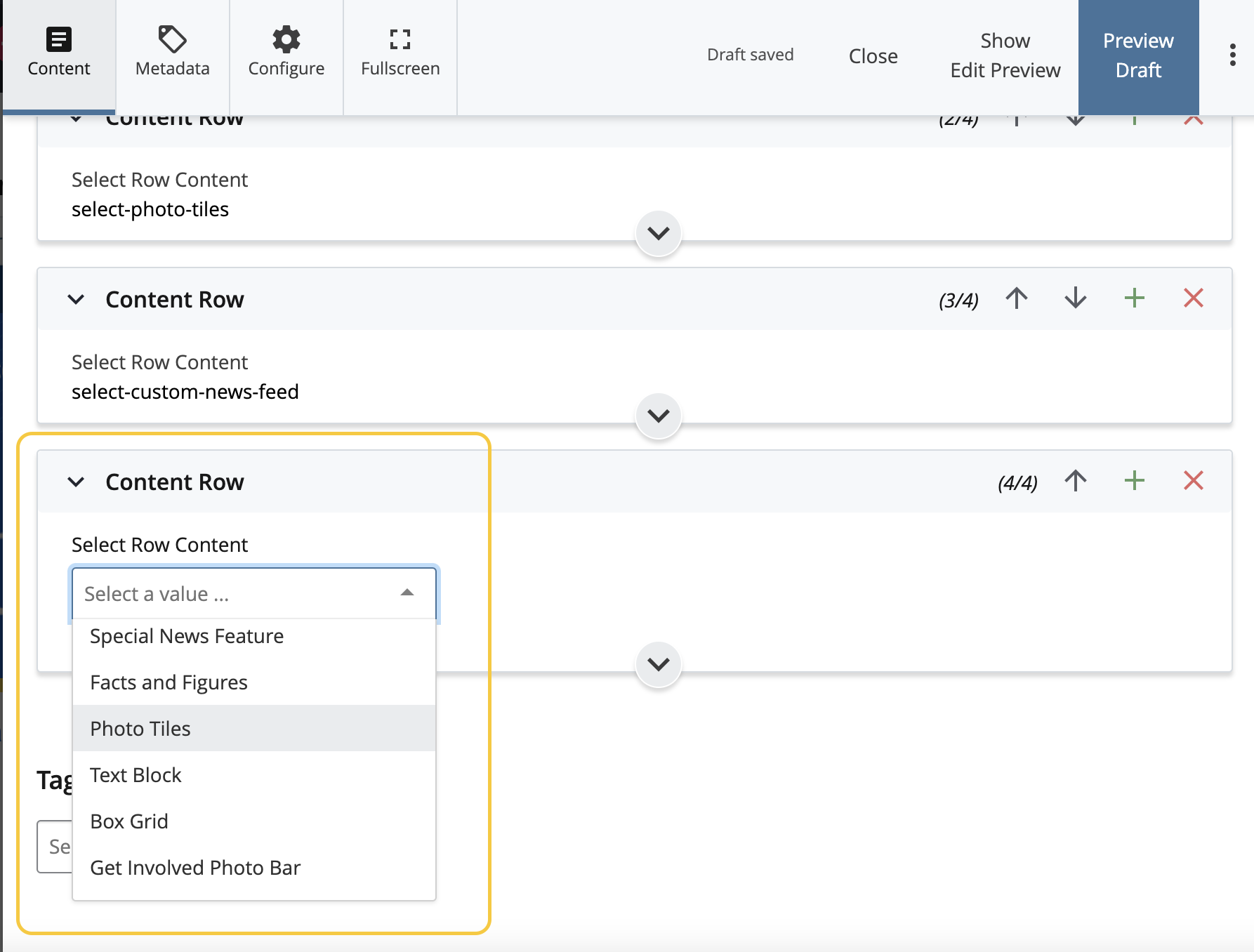Expand details below select-photo-tiles row

pos(658,233)
